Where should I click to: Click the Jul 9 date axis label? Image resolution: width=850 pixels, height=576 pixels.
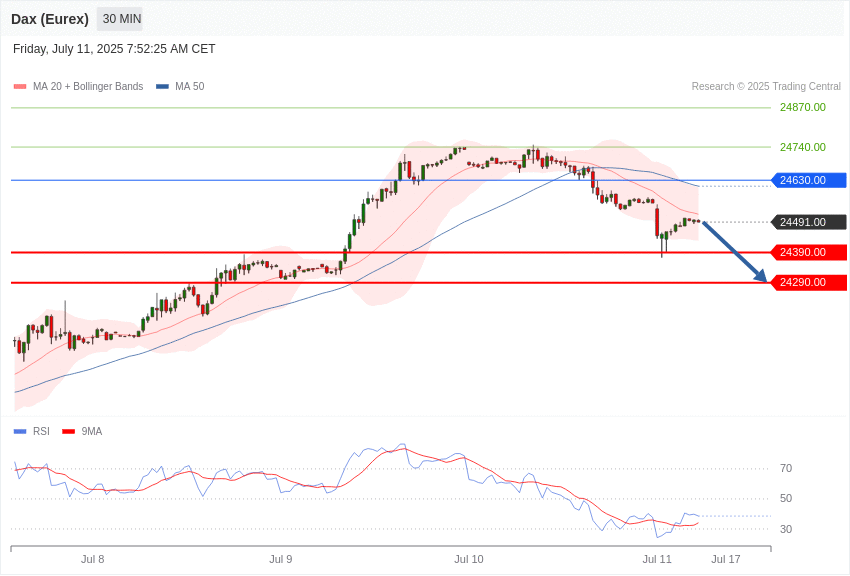click(x=281, y=559)
